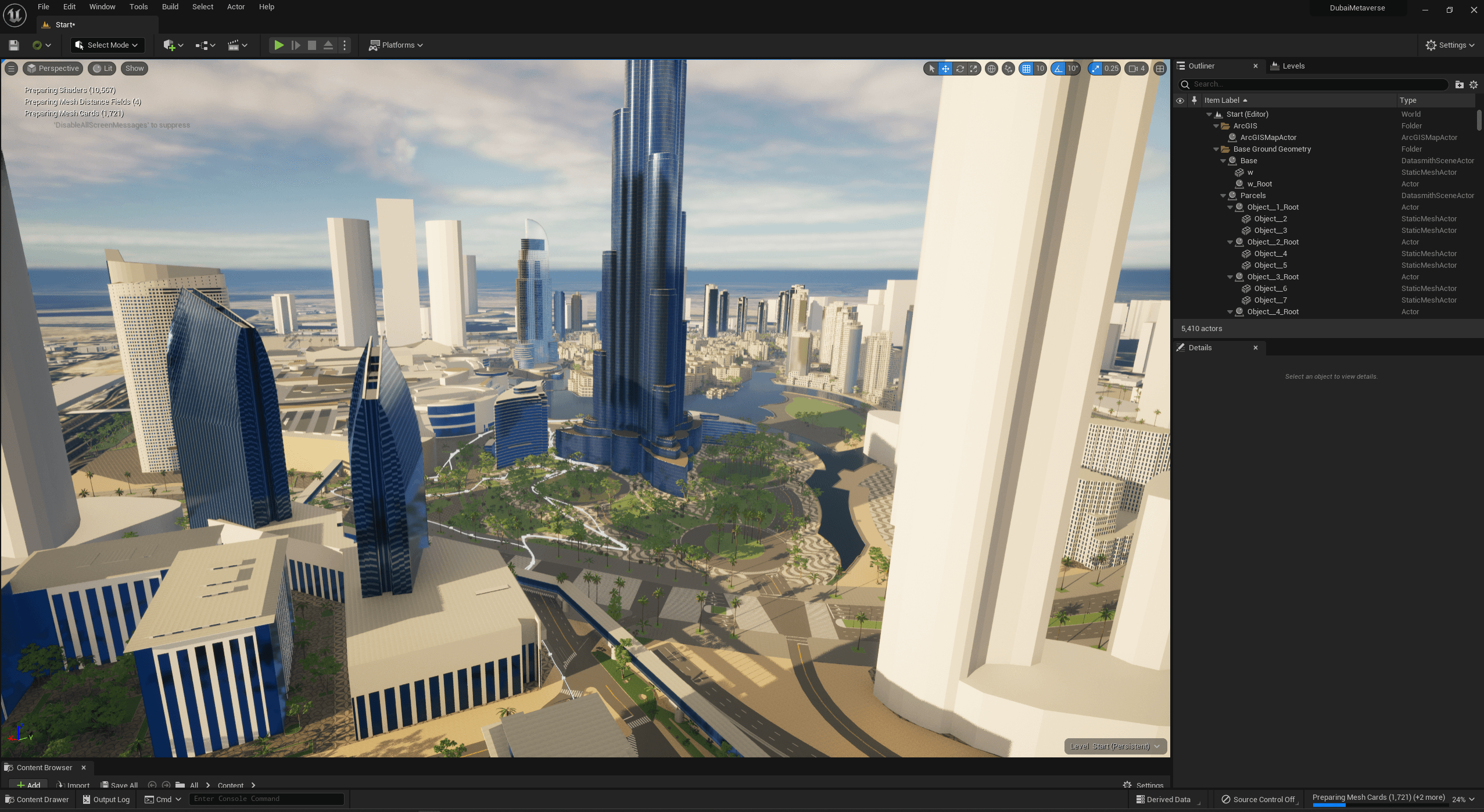Open the Cinematics clapperboard dropdown
Image resolution: width=1484 pixels, height=812 pixels.
tap(237, 45)
